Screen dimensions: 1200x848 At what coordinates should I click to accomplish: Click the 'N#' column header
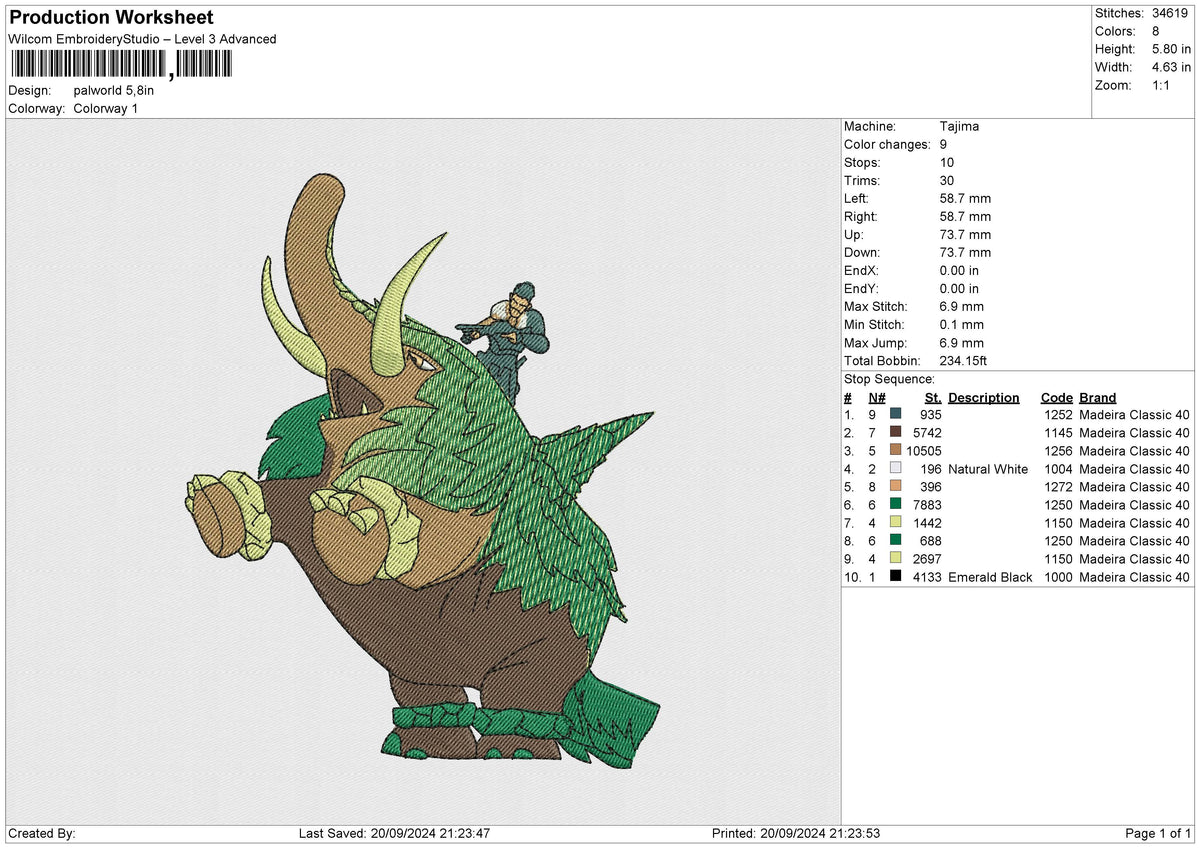pos(878,398)
